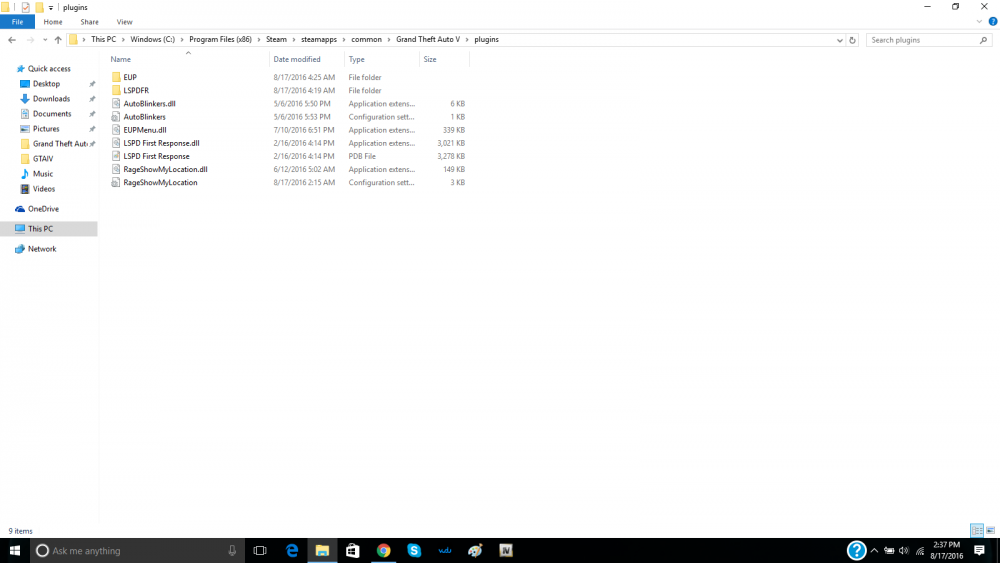Select LSPD First Response PDB file

pyautogui.click(x=156, y=156)
